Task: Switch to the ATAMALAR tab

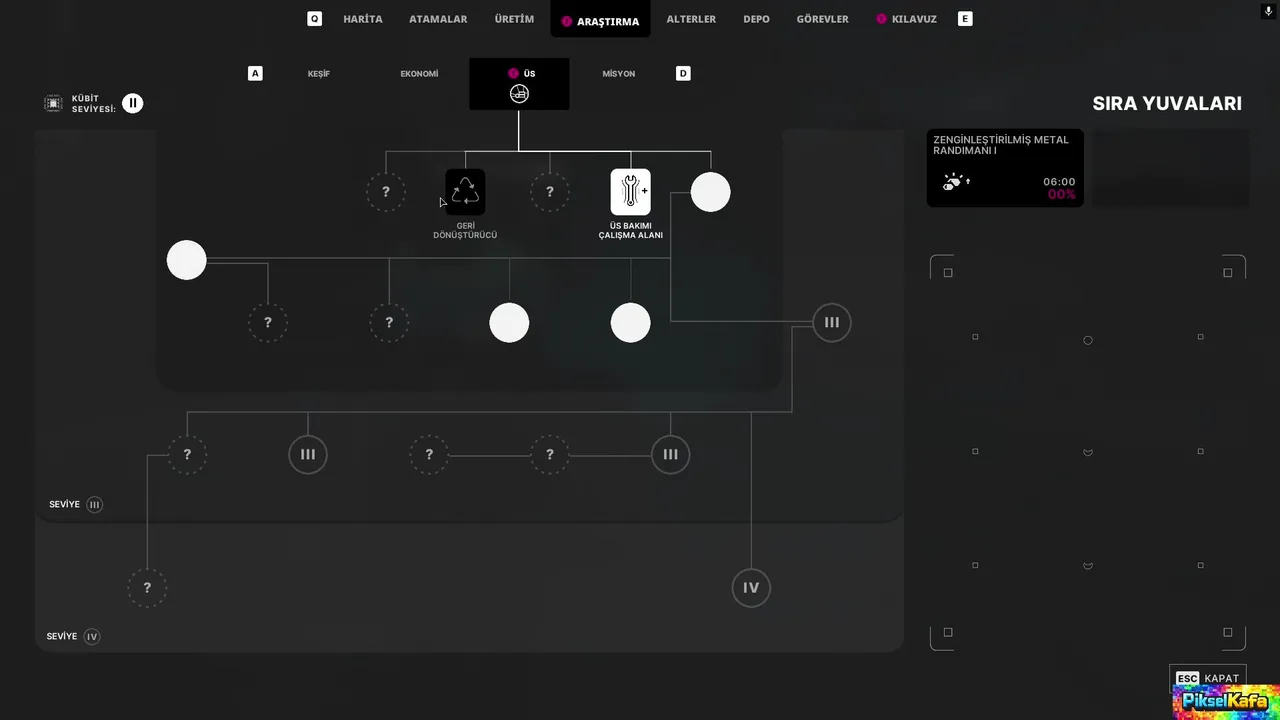Action: 438,19
